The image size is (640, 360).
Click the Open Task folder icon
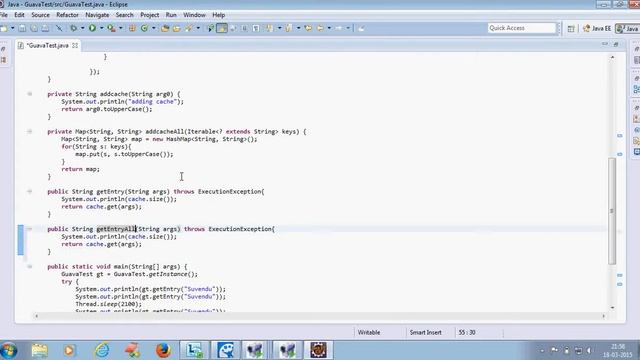pyautogui.click(x=176, y=28)
